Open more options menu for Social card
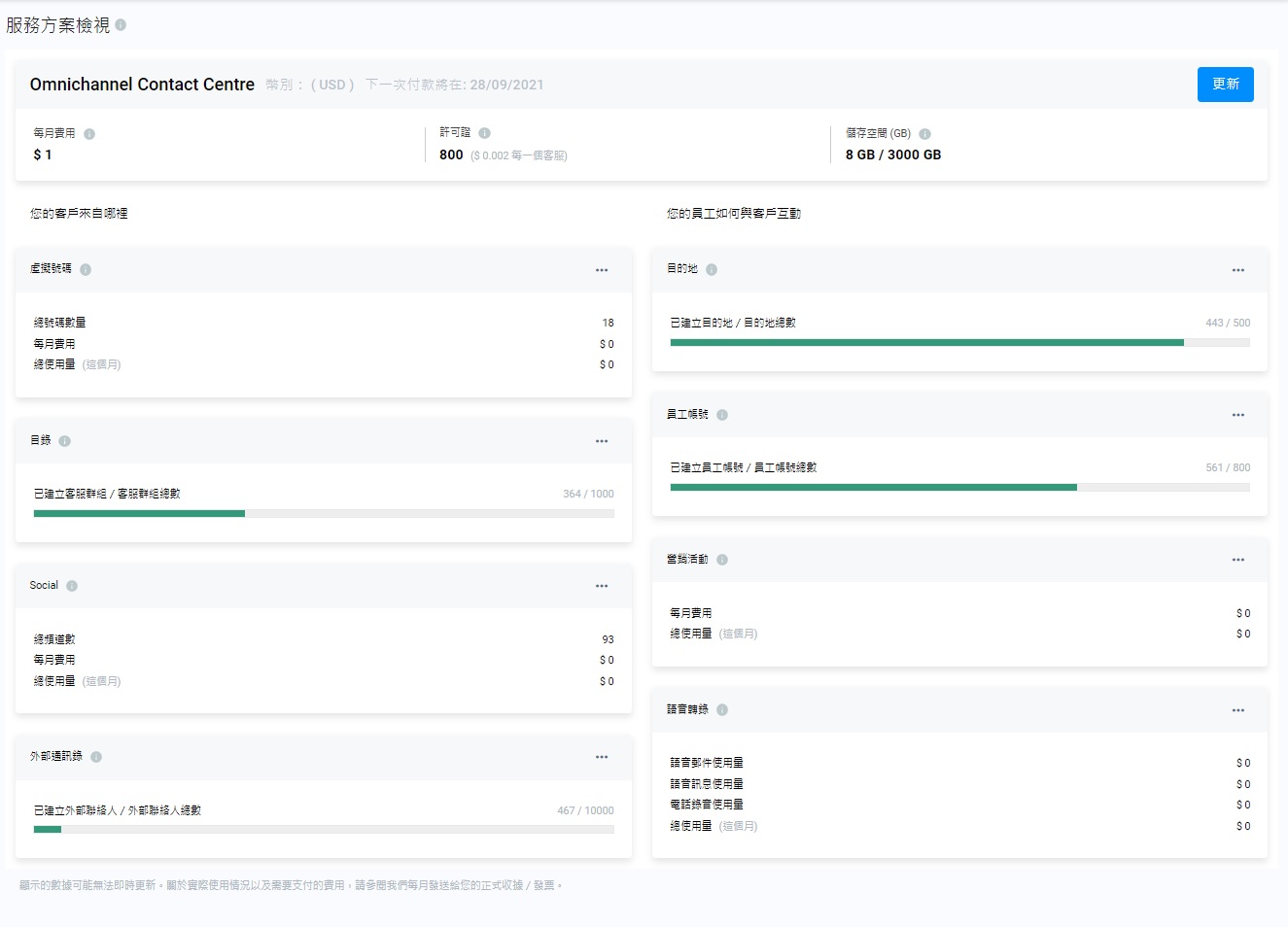The width and height of the screenshot is (1288, 927). click(x=602, y=586)
